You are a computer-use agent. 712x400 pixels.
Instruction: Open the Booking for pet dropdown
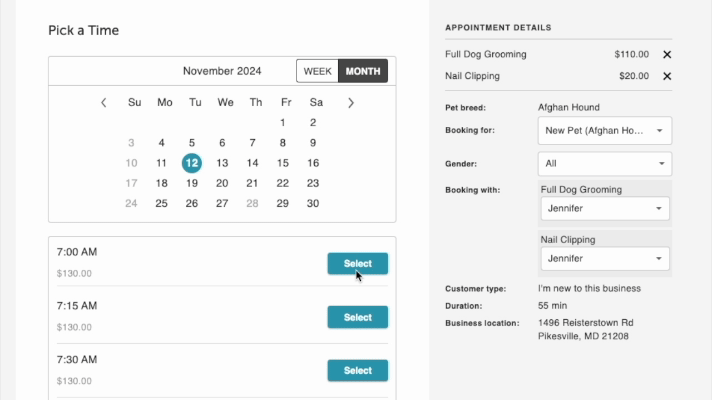[x=604, y=130]
